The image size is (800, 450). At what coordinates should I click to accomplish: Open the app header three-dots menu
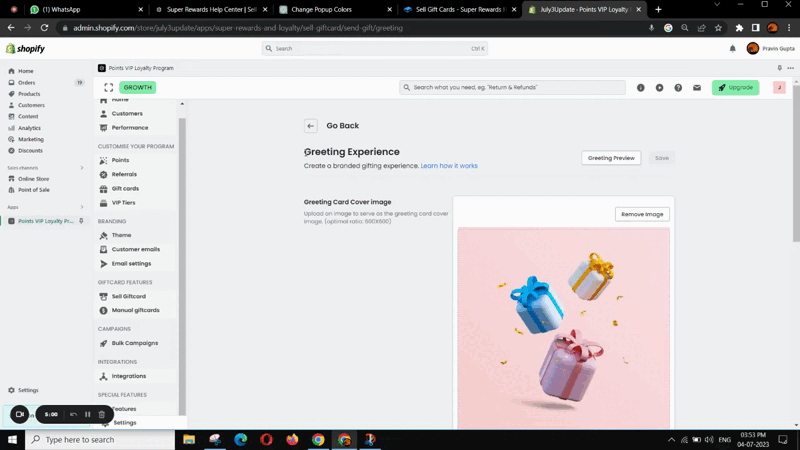(x=791, y=68)
